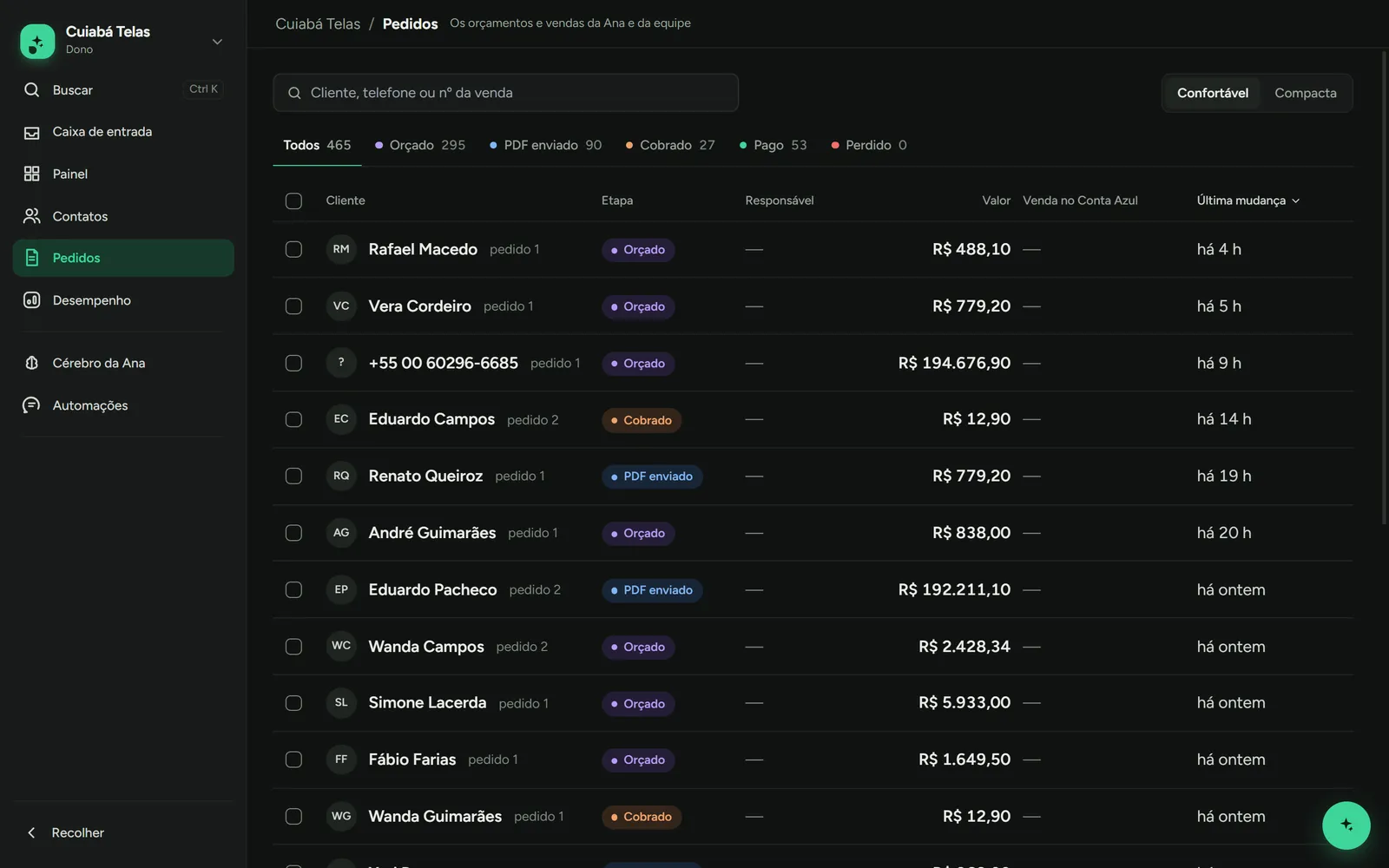
Task: Open the Fábio Farias client name link
Action: tap(412, 759)
